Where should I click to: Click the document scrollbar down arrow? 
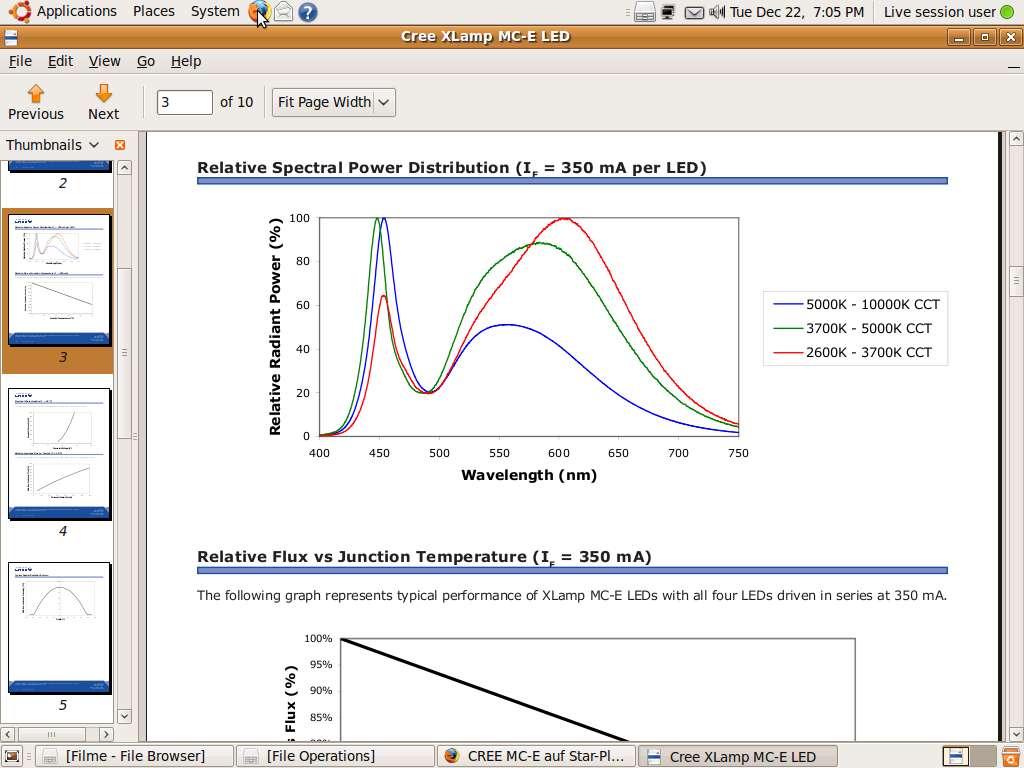tap(1016, 734)
